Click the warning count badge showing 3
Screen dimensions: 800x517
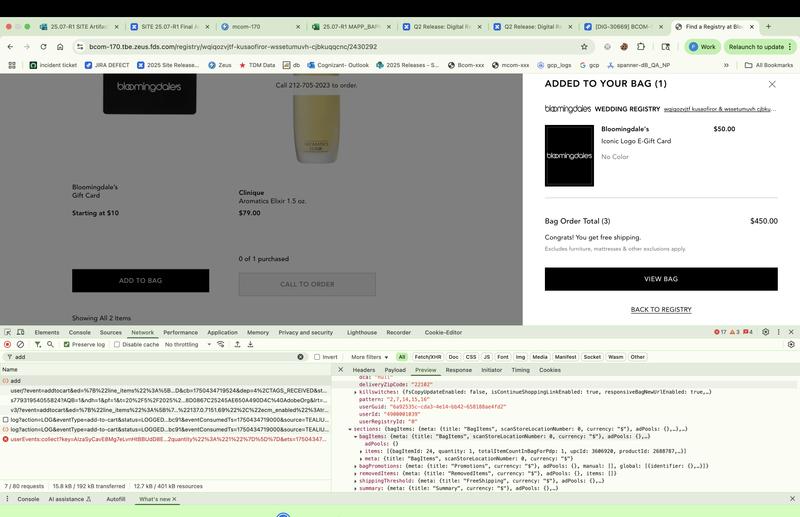point(735,332)
